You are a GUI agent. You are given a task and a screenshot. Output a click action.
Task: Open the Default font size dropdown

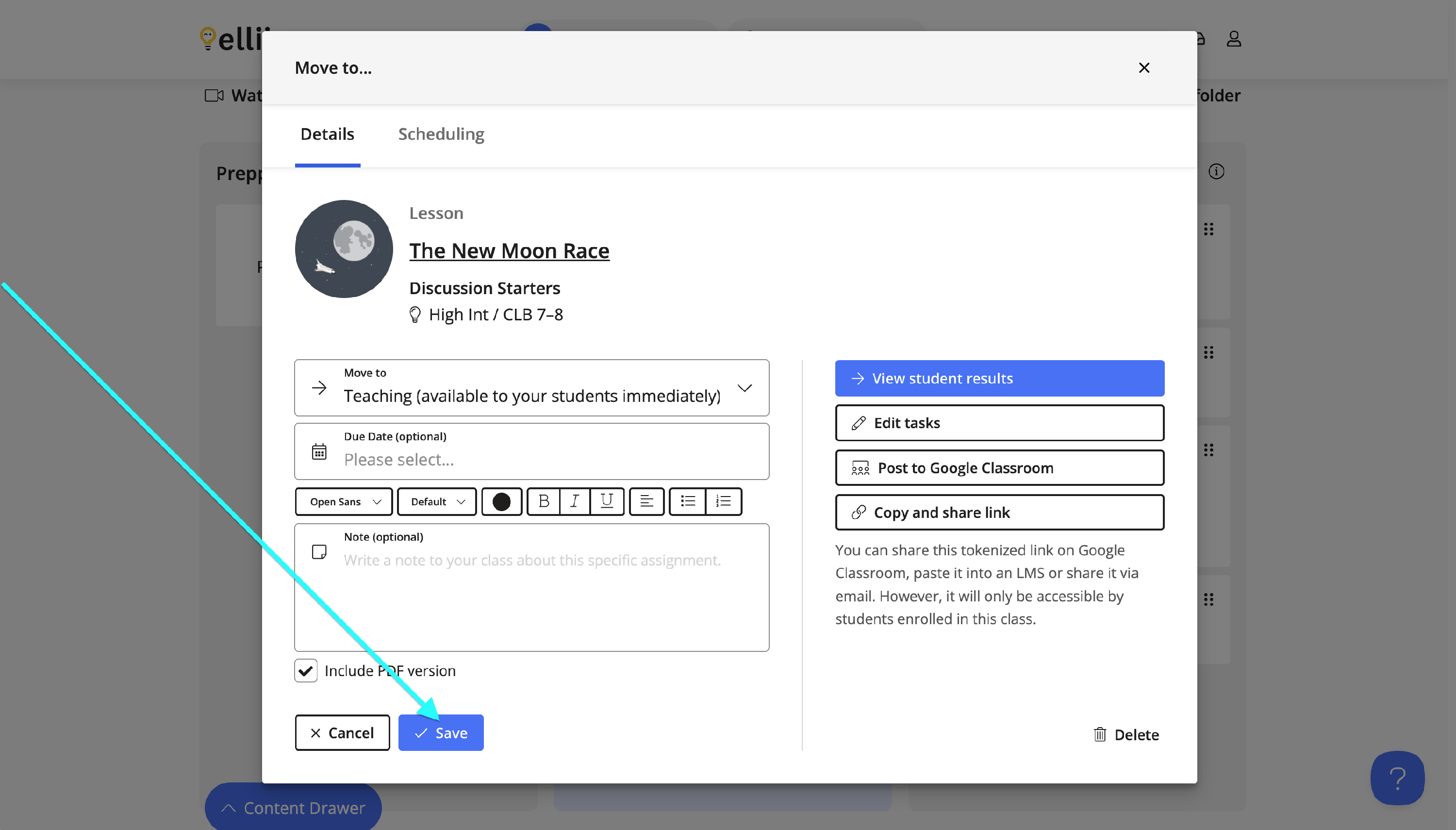click(x=436, y=502)
